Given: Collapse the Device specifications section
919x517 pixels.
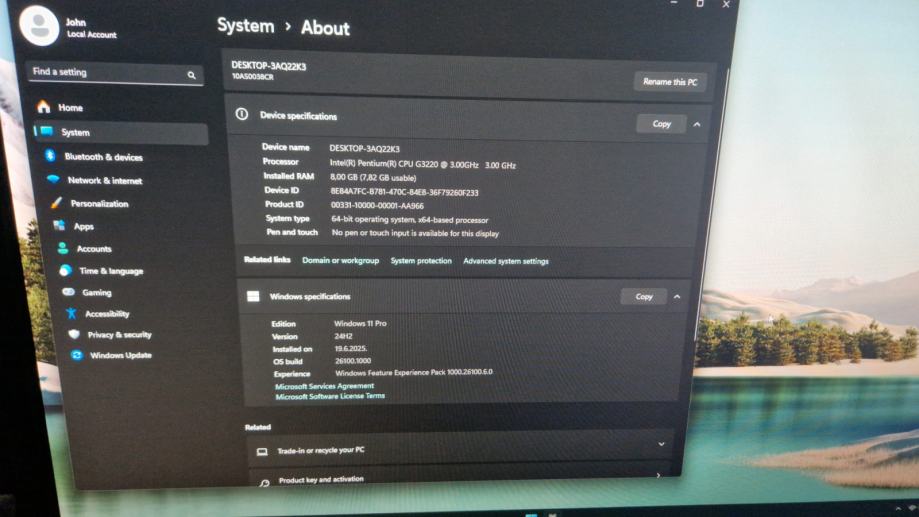Looking at the screenshot, I should coord(696,124).
